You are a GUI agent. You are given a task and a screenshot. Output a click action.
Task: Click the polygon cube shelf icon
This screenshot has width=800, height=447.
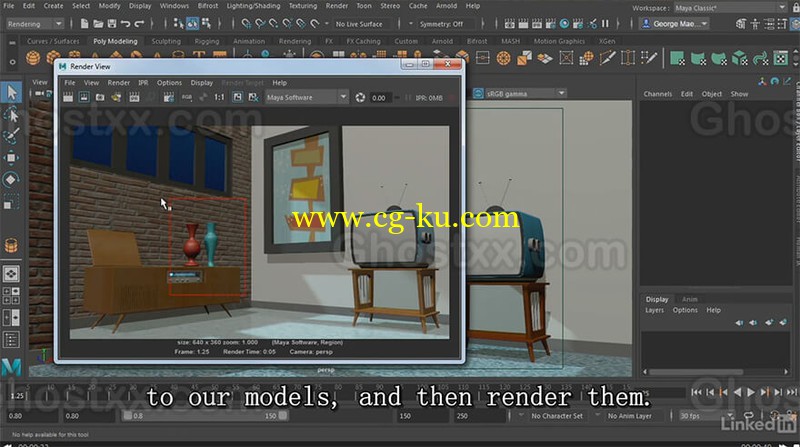coord(53,58)
